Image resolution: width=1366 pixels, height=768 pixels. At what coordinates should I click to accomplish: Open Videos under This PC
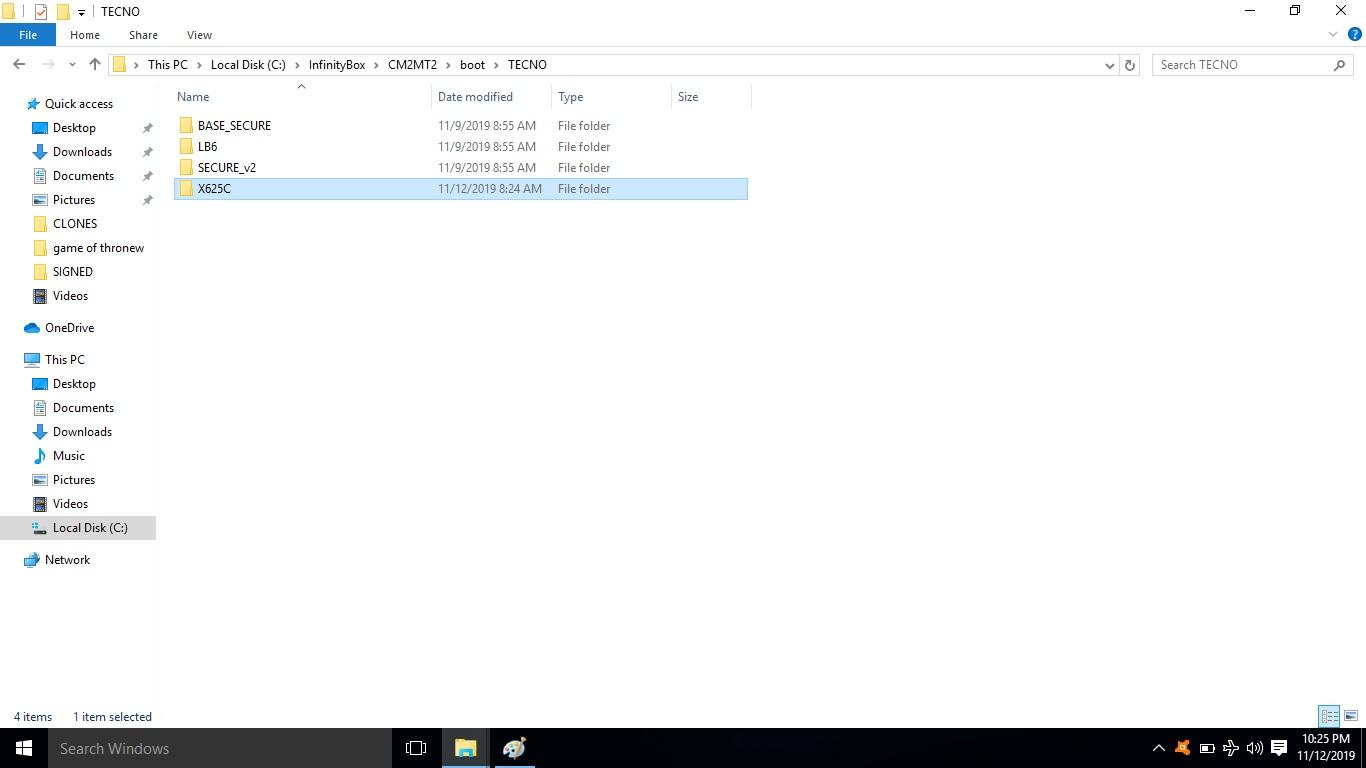pos(70,504)
